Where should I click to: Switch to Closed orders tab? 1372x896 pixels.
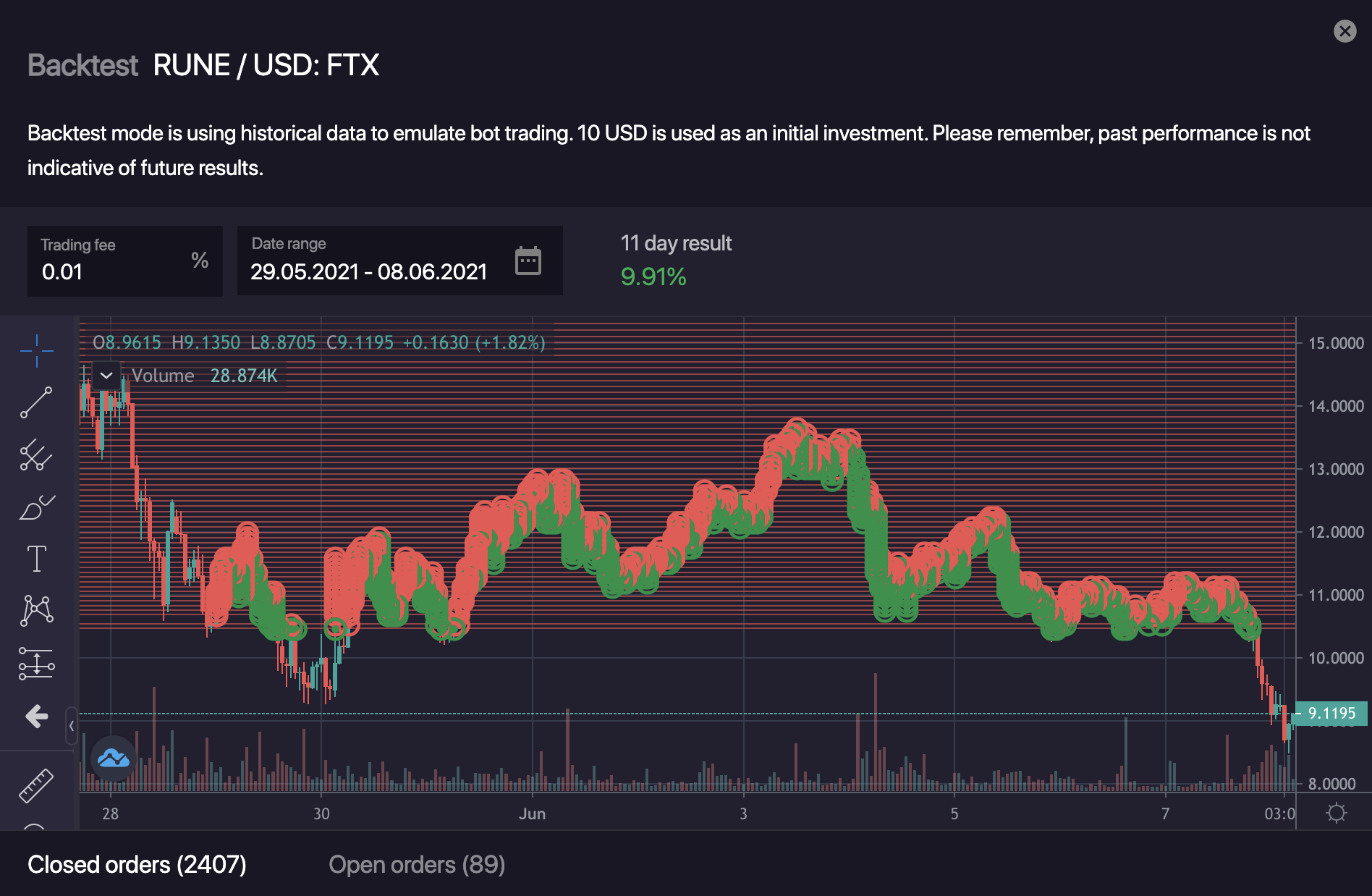coord(137,864)
